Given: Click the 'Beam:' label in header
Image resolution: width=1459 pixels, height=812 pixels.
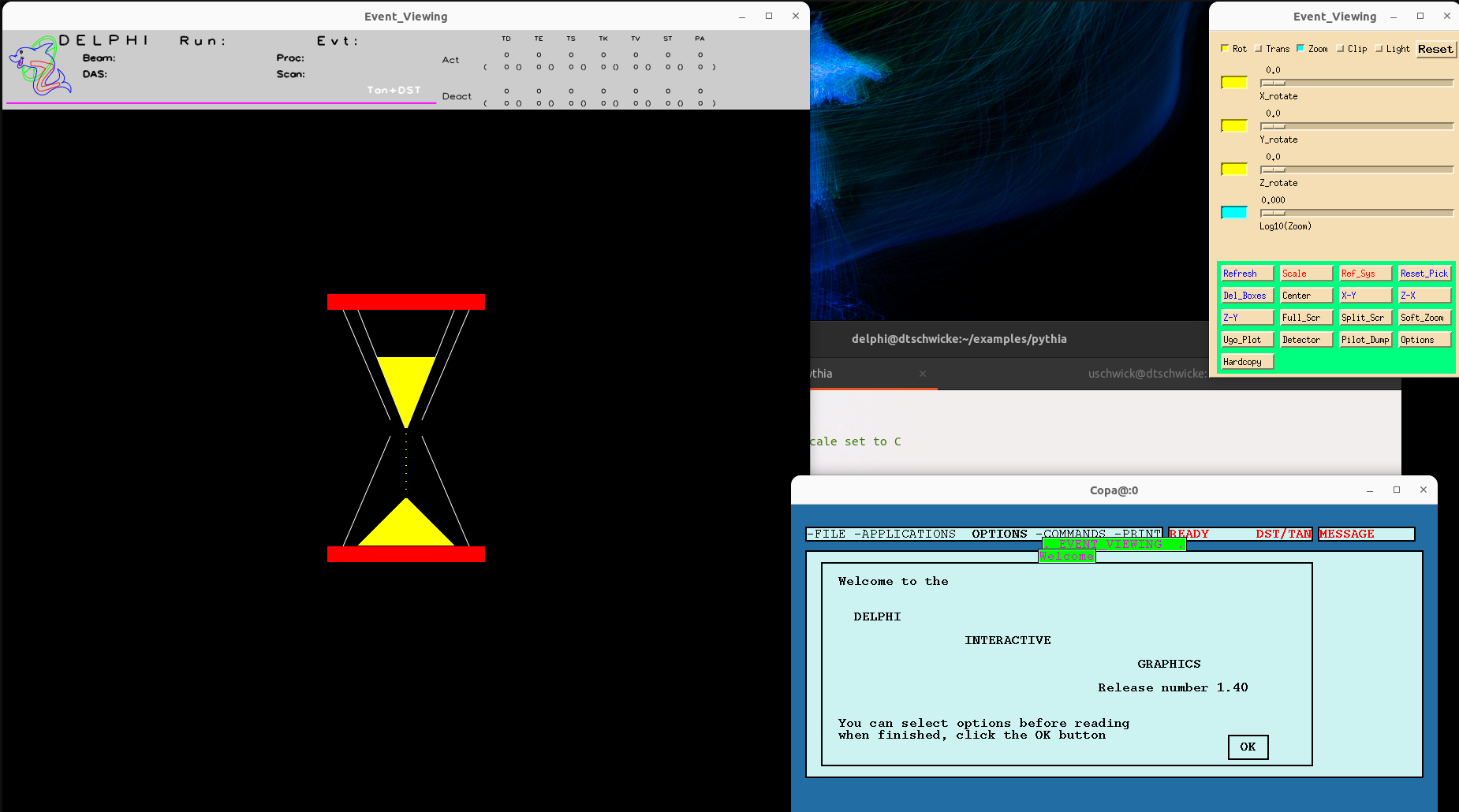Looking at the screenshot, I should click(99, 58).
